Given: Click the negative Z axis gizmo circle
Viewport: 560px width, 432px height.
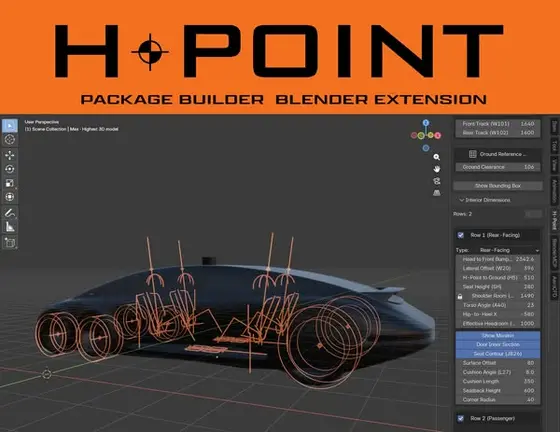Looking at the screenshot, I should click(x=426, y=148).
